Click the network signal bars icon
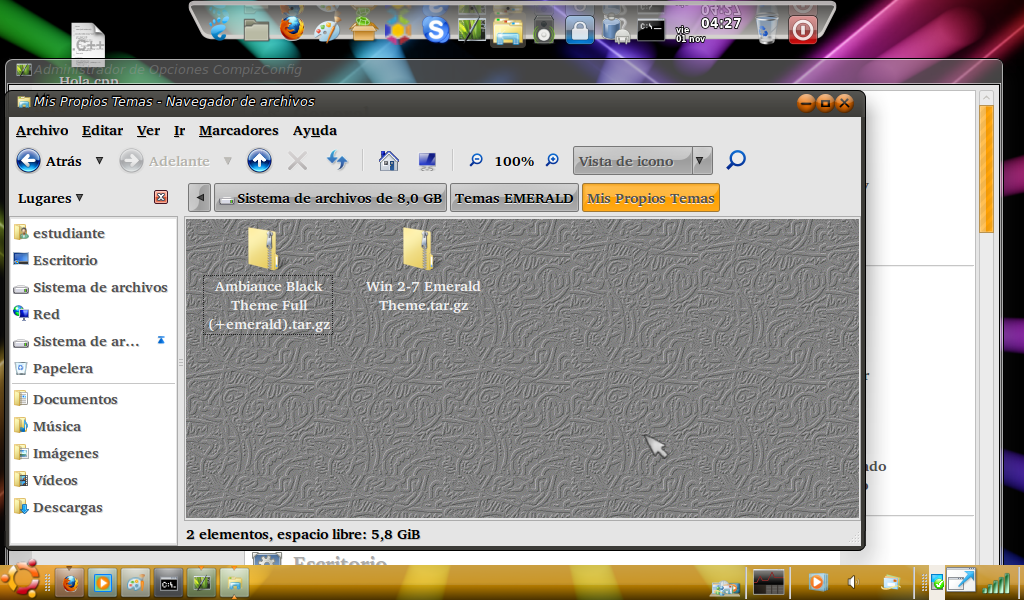1024x600 pixels. [x=995, y=582]
